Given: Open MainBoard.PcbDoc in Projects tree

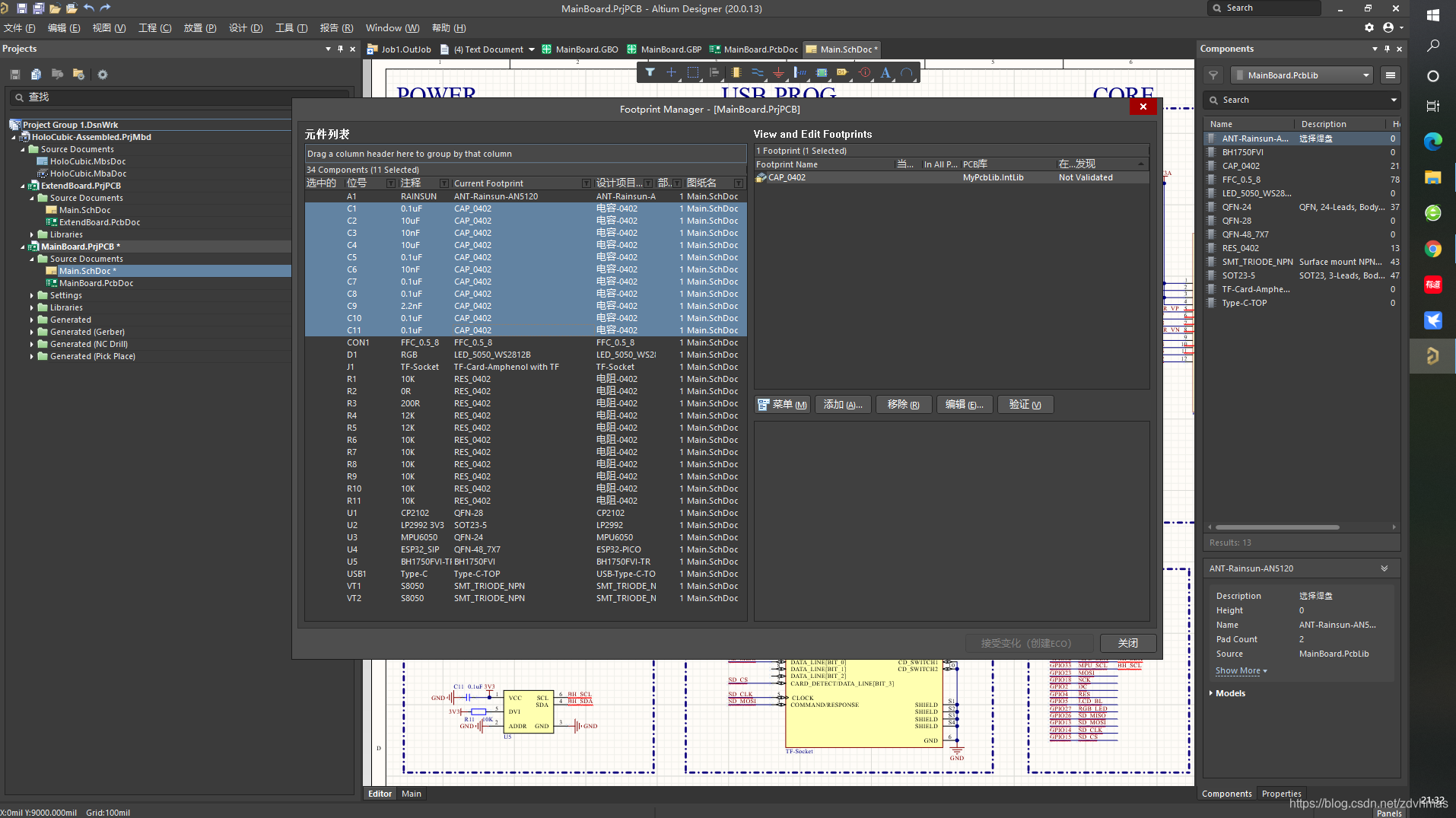Looking at the screenshot, I should 96,283.
